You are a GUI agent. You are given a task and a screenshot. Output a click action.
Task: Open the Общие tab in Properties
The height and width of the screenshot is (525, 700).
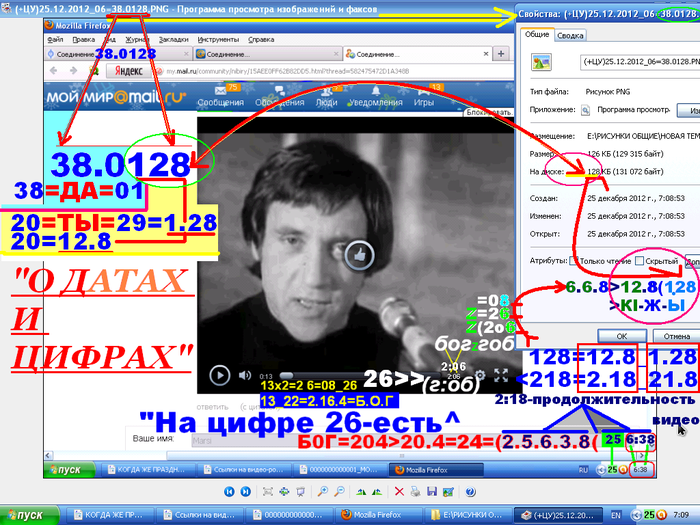[537, 34]
